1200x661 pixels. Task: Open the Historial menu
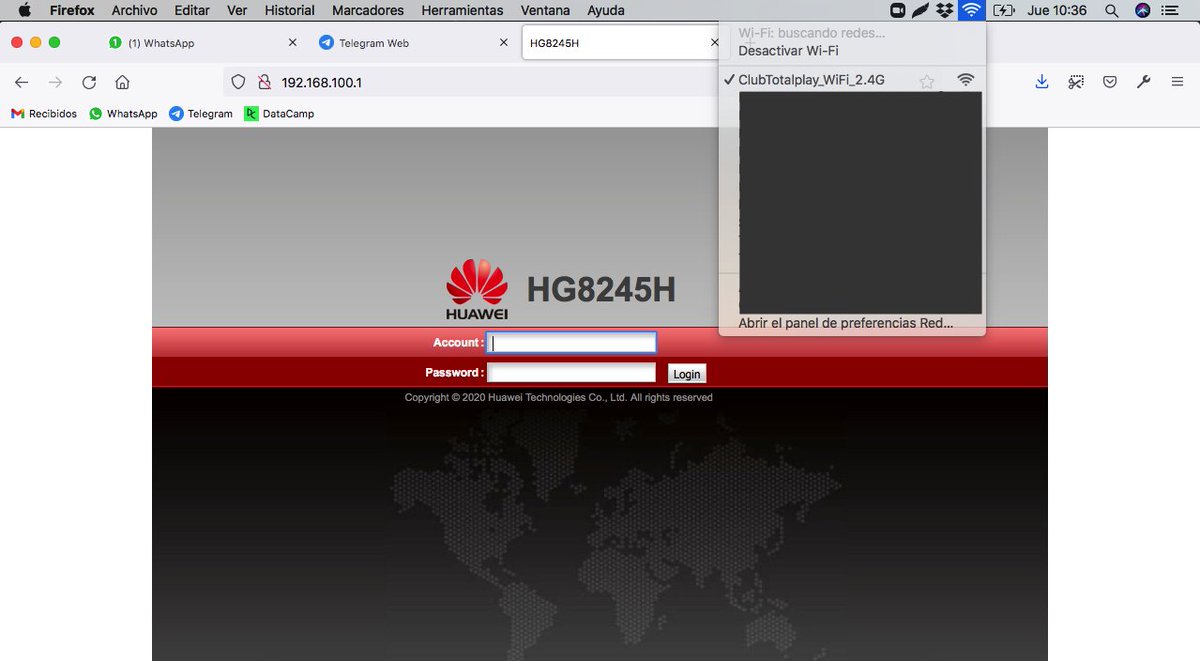click(290, 10)
